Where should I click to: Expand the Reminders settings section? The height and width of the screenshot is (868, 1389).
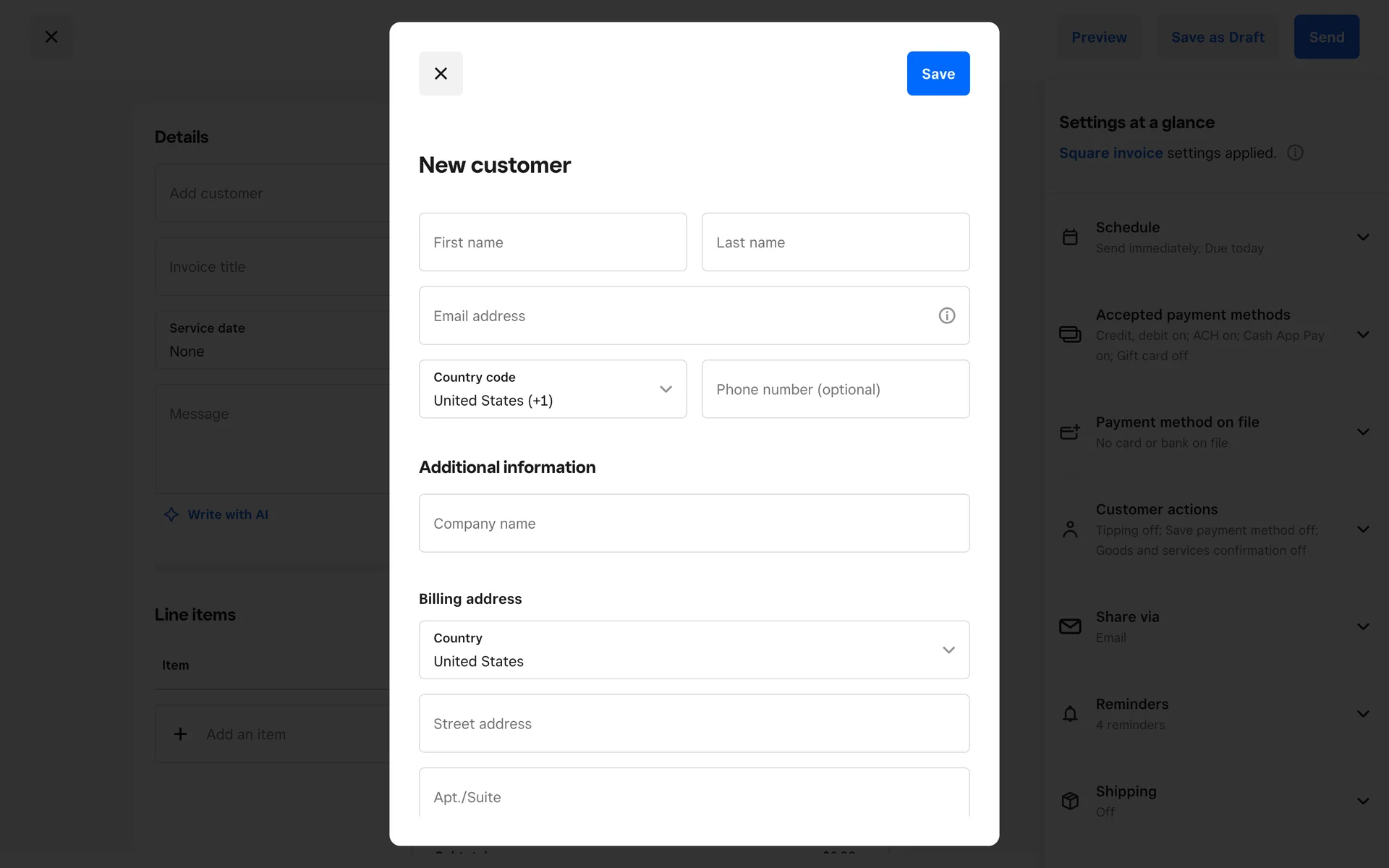(x=1363, y=714)
